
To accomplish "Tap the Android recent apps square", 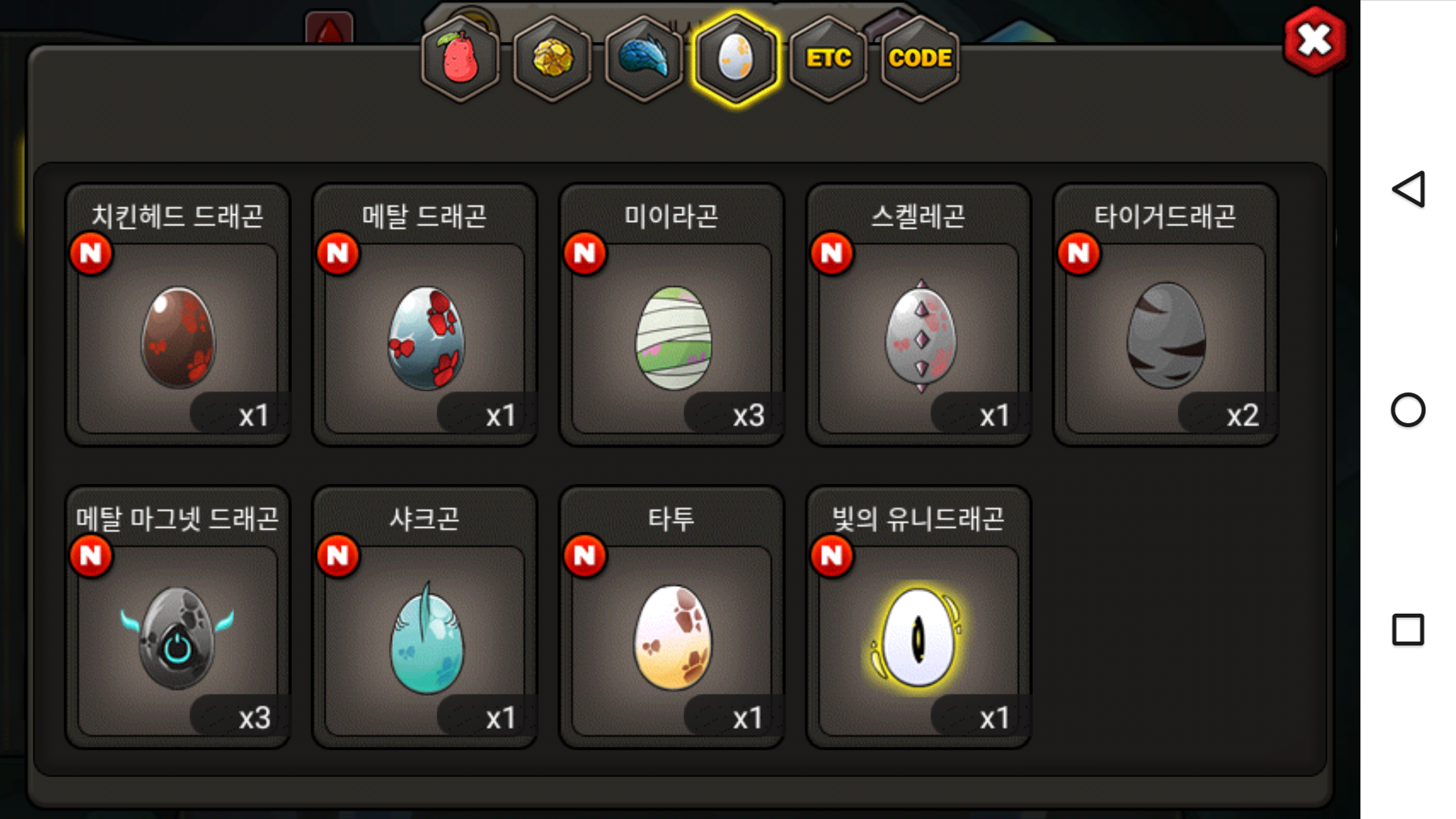I will (1408, 630).
